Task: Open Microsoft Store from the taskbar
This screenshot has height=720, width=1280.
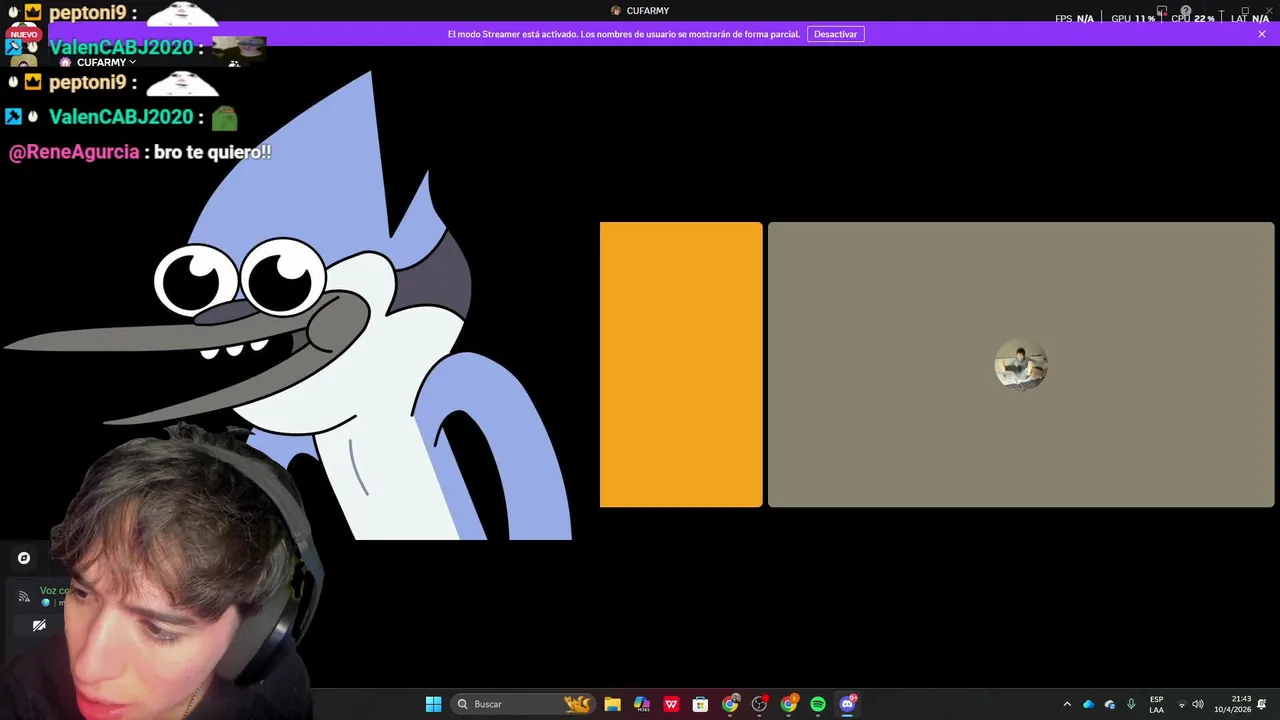Action: coord(700,704)
